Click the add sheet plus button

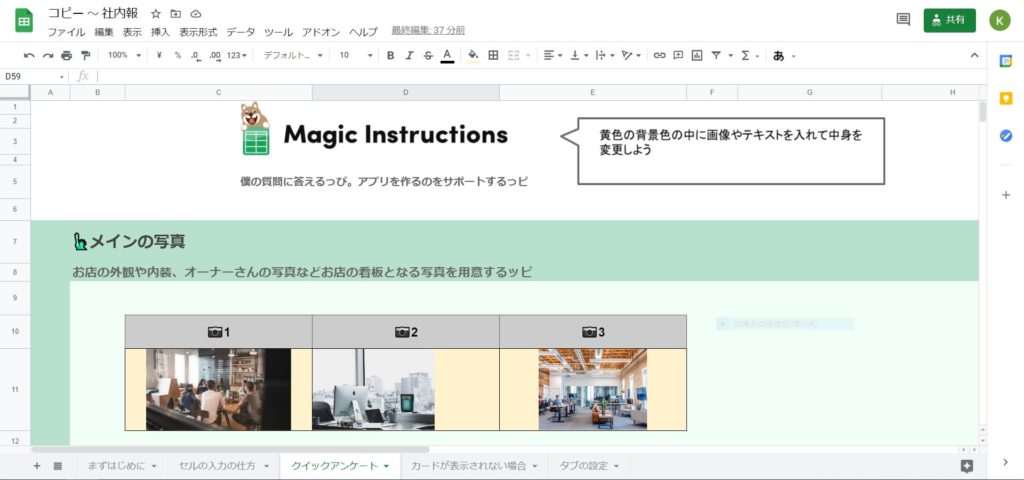(37, 466)
